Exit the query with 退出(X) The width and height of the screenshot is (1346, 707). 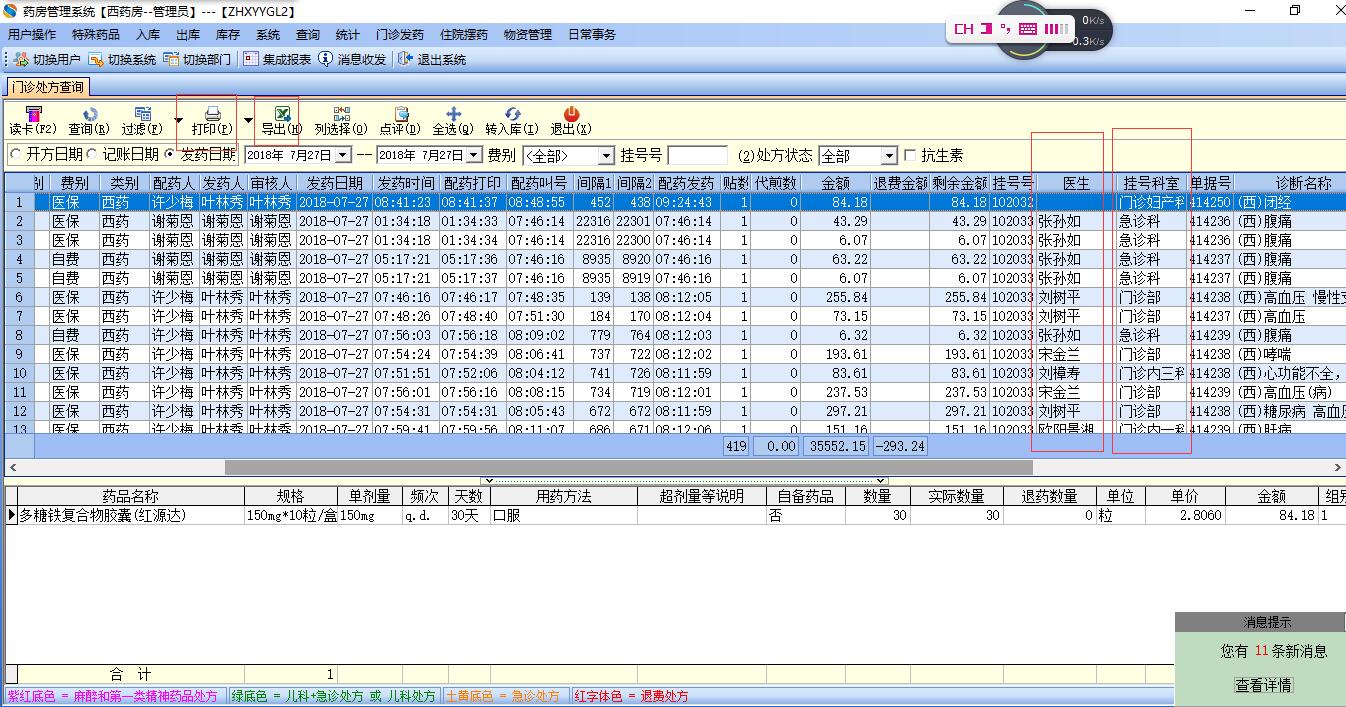point(571,121)
